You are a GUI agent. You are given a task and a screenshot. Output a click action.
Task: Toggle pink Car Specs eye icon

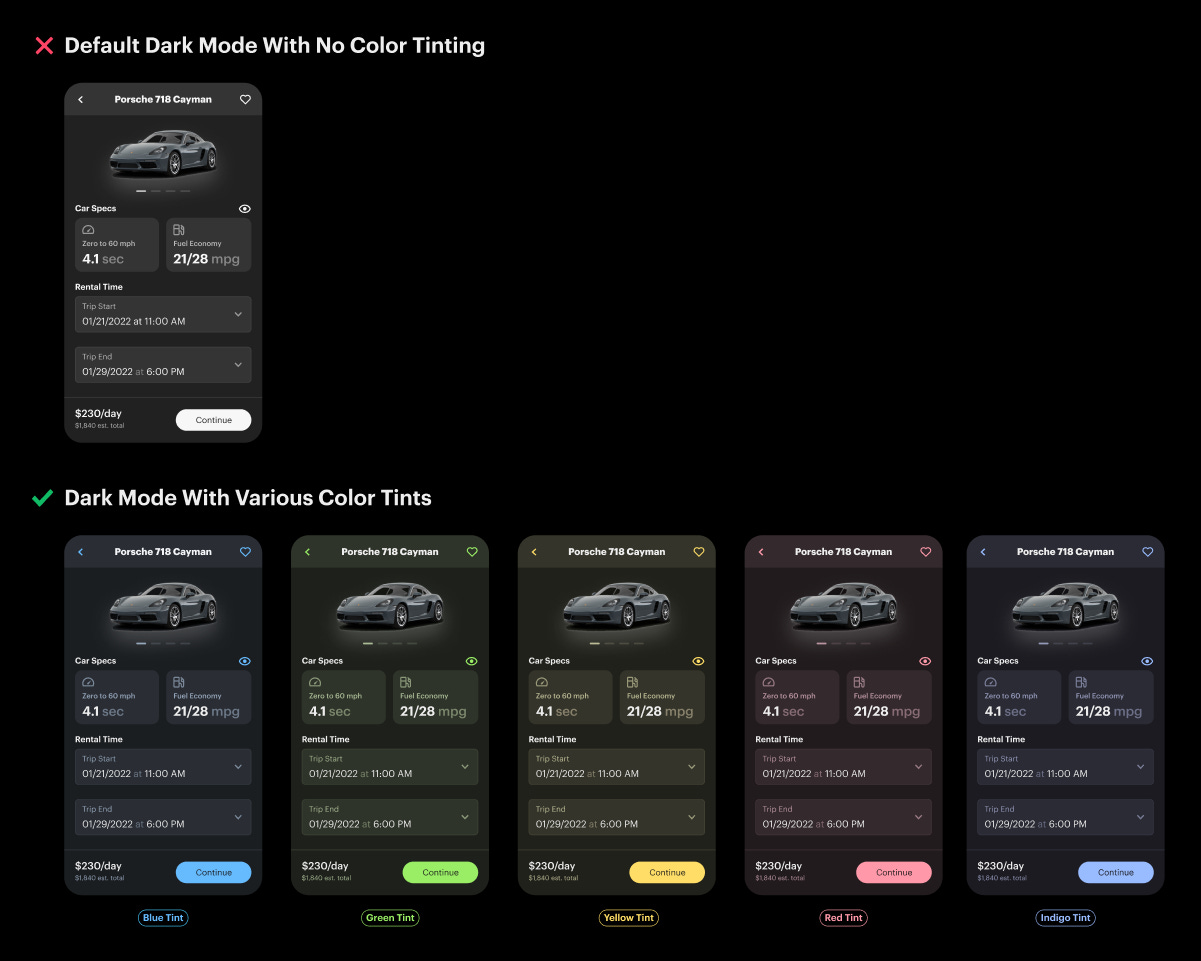pos(925,661)
